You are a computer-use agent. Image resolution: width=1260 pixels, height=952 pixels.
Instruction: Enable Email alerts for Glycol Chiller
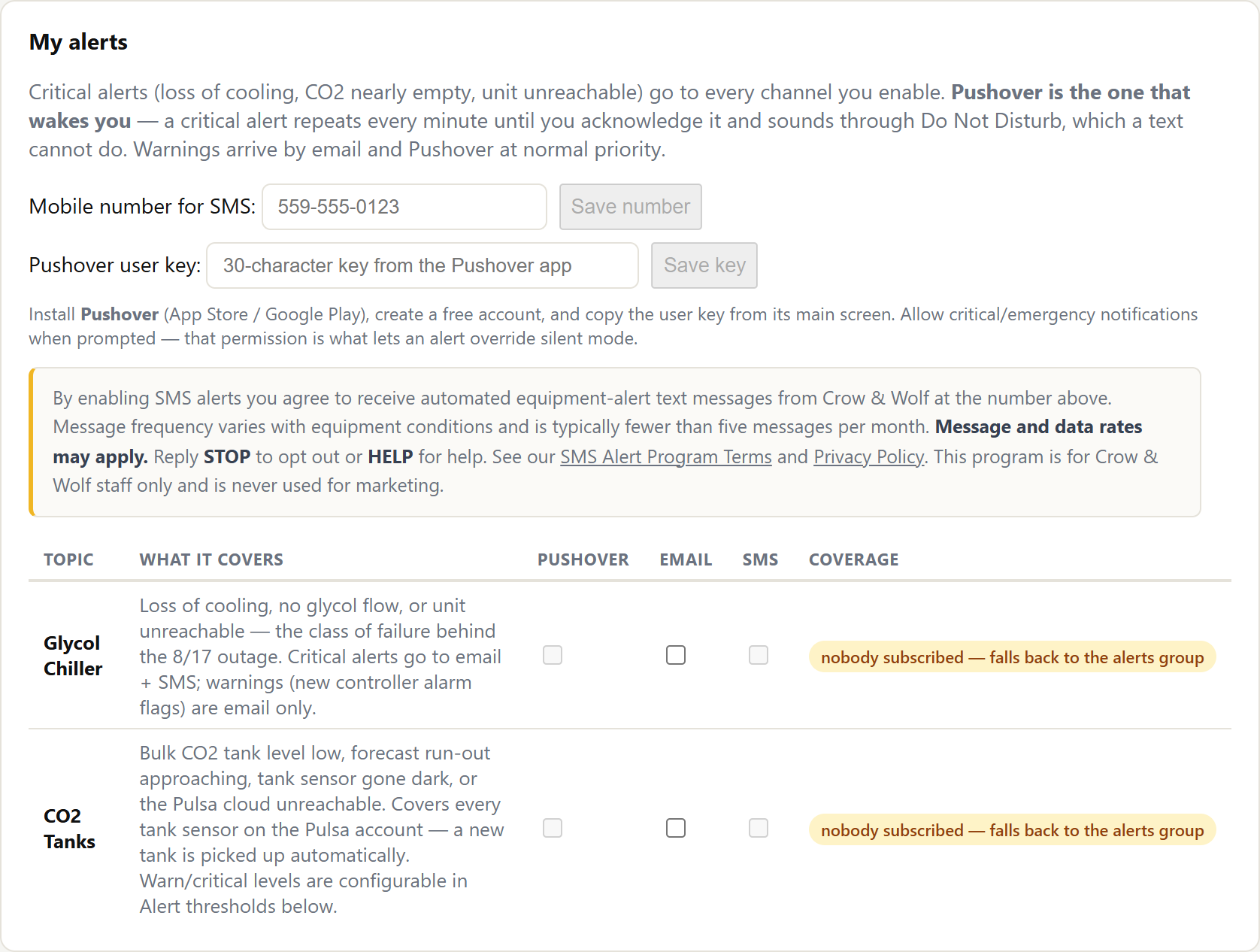(676, 655)
